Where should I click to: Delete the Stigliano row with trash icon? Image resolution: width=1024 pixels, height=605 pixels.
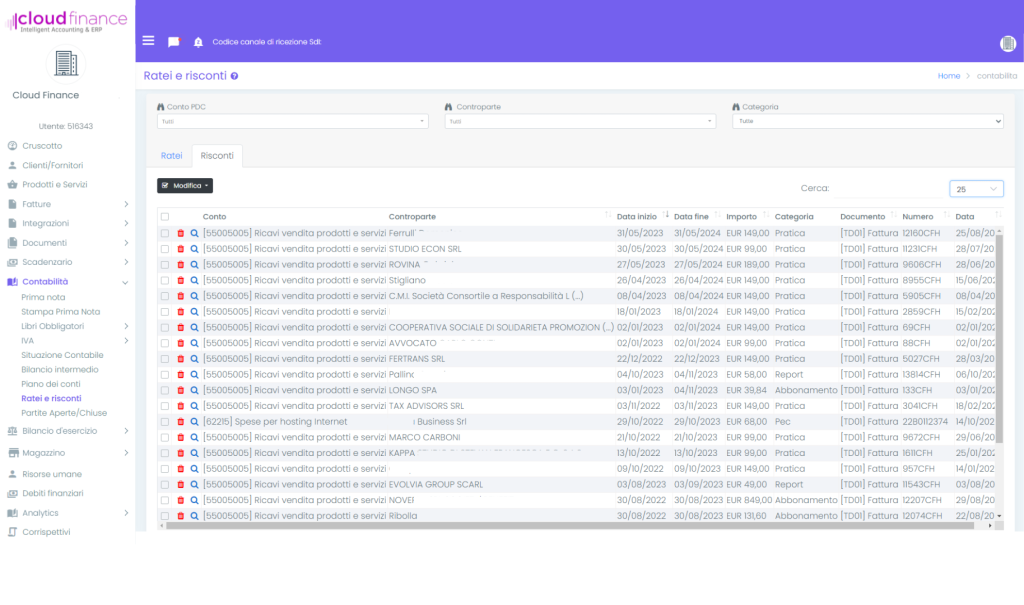(x=181, y=280)
